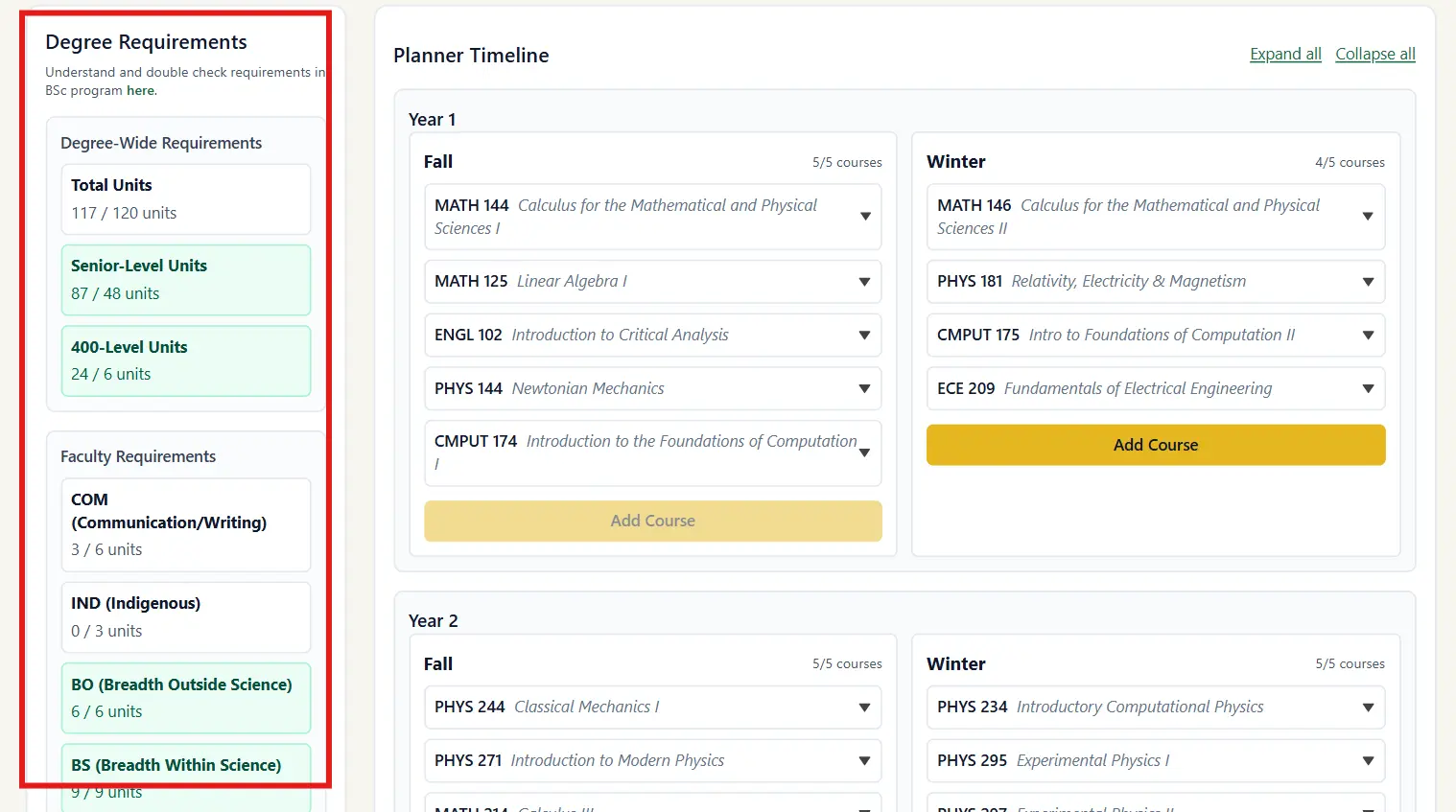The height and width of the screenshot is (812, 1456).
Task: Expand the CMPUT 175 course arrow
Action: 1368,336
